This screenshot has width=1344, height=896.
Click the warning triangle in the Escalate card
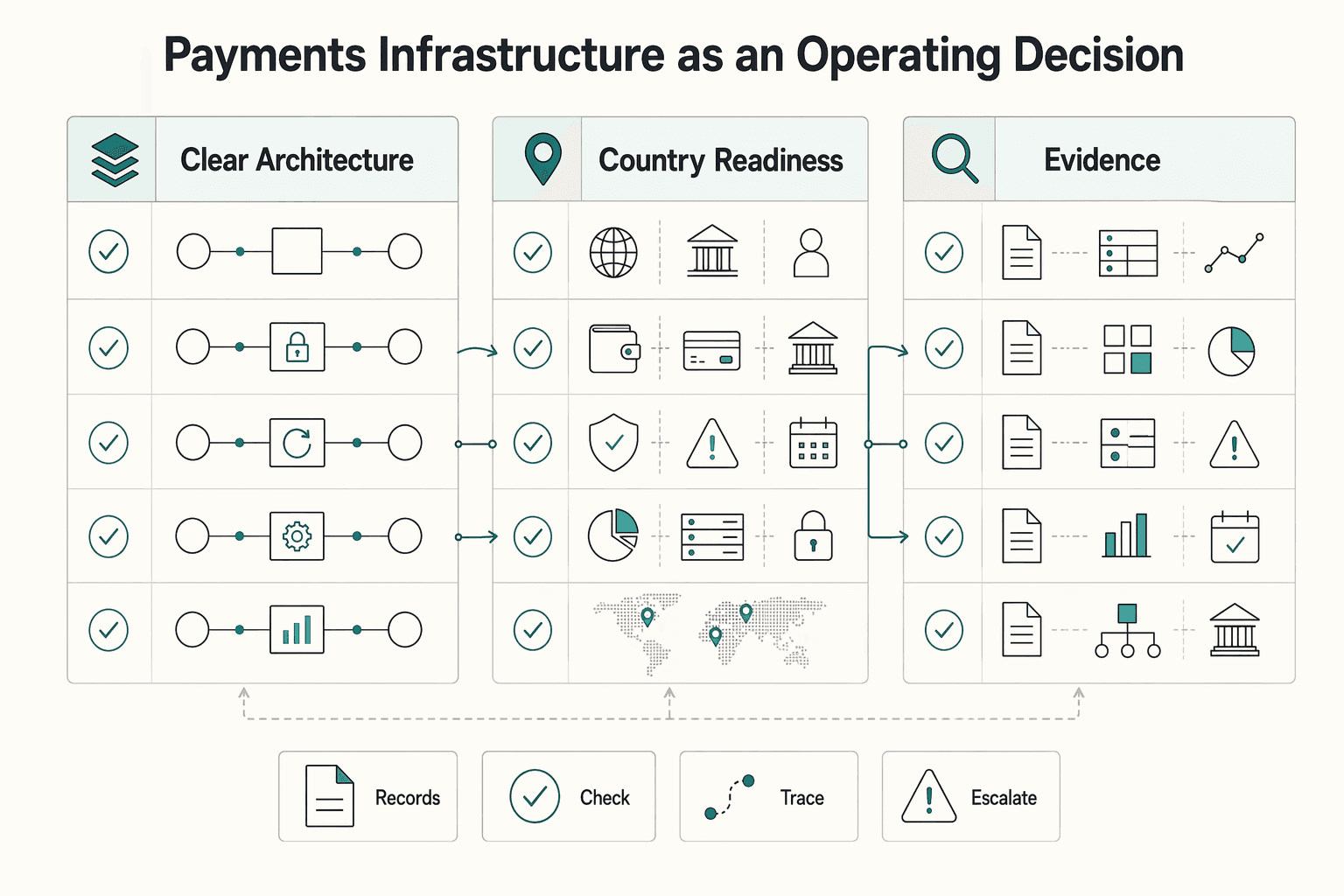(928, 796)
